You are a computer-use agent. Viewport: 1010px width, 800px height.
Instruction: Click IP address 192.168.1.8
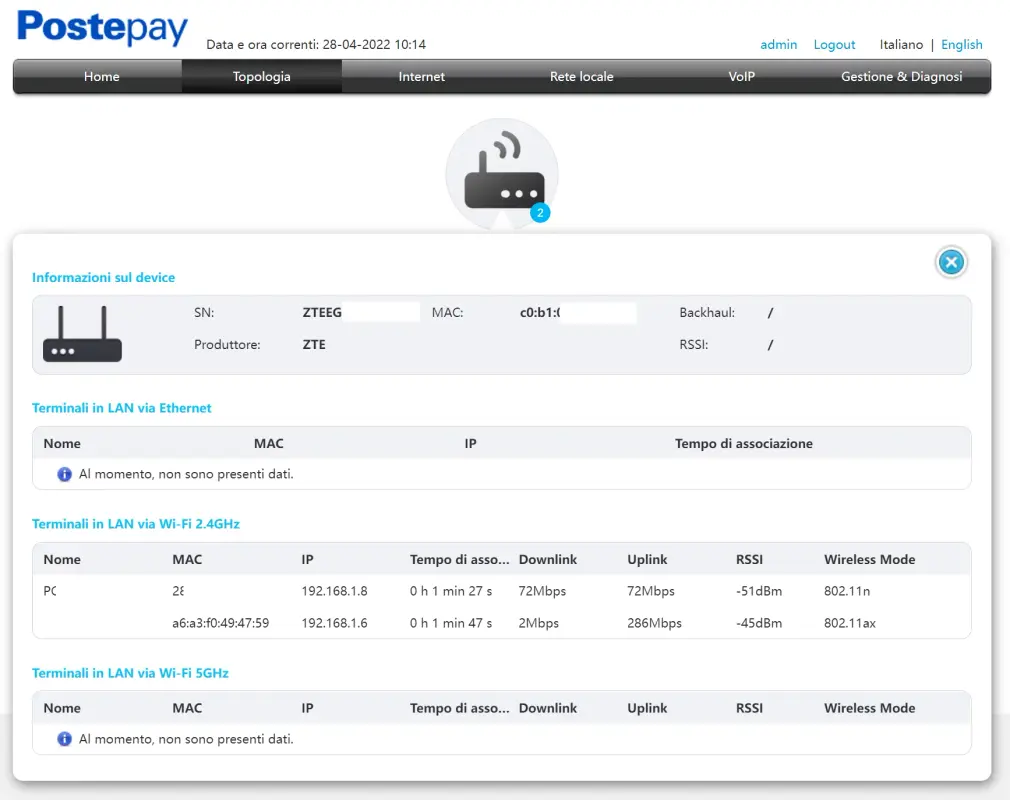pyautogui.click(x=334, y=591)
